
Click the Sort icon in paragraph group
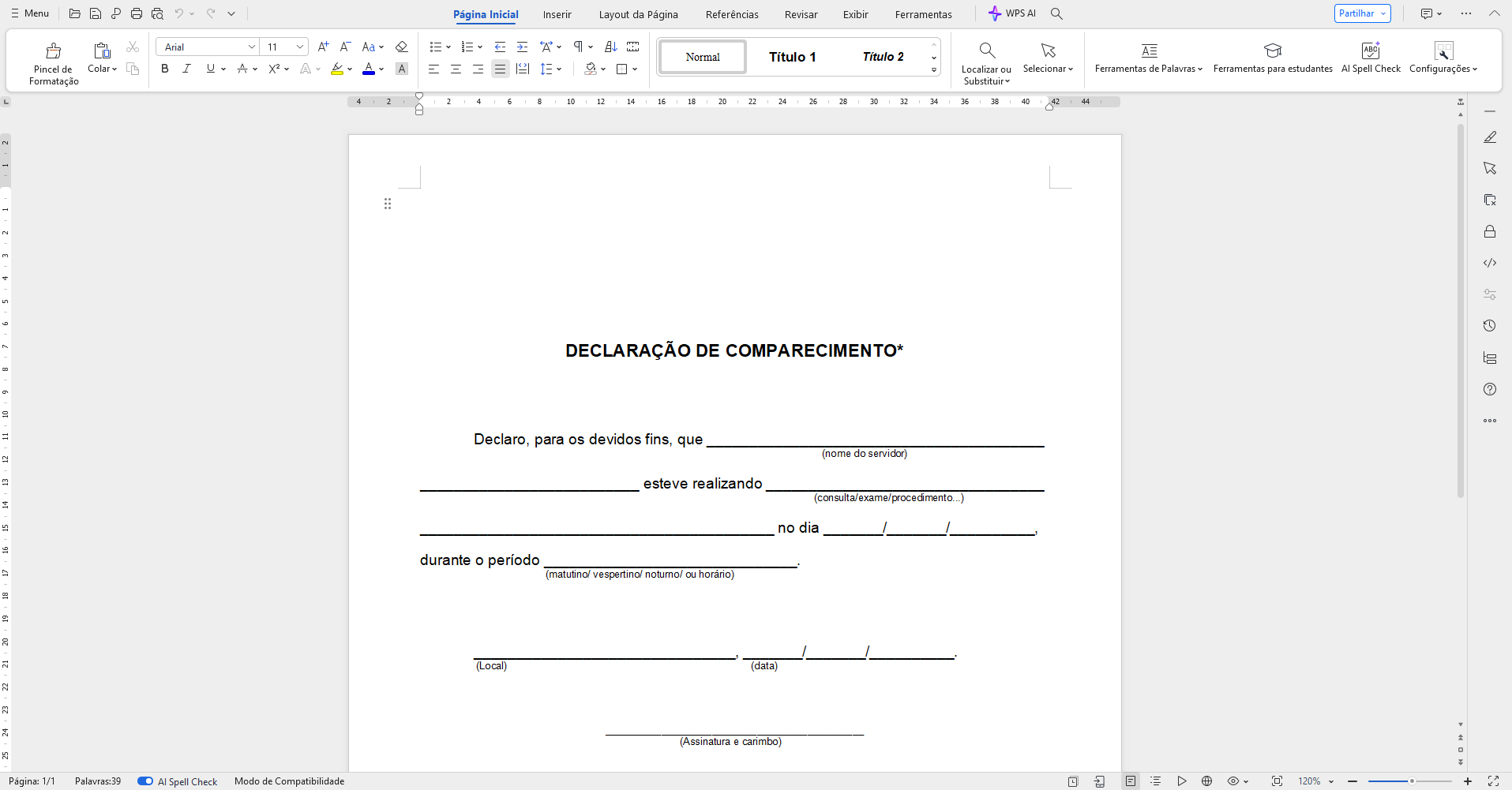(610, 47)
